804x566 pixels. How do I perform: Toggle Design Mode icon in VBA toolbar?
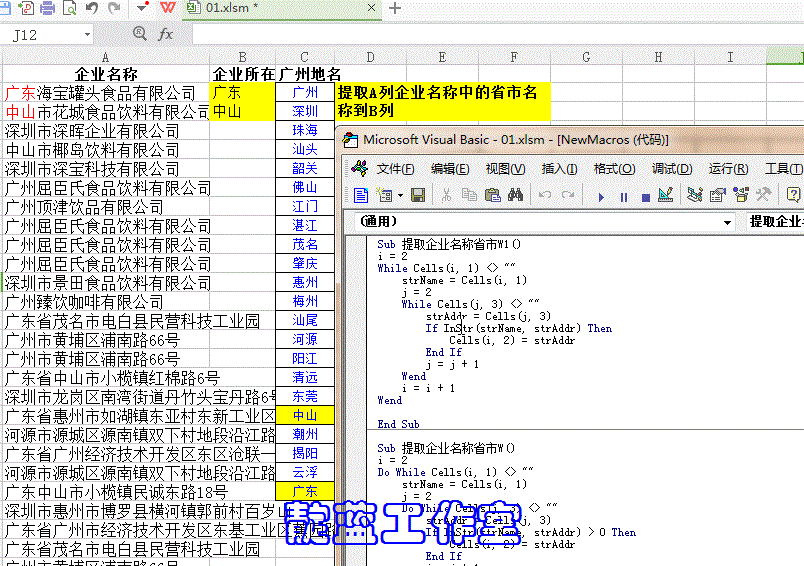666,195
